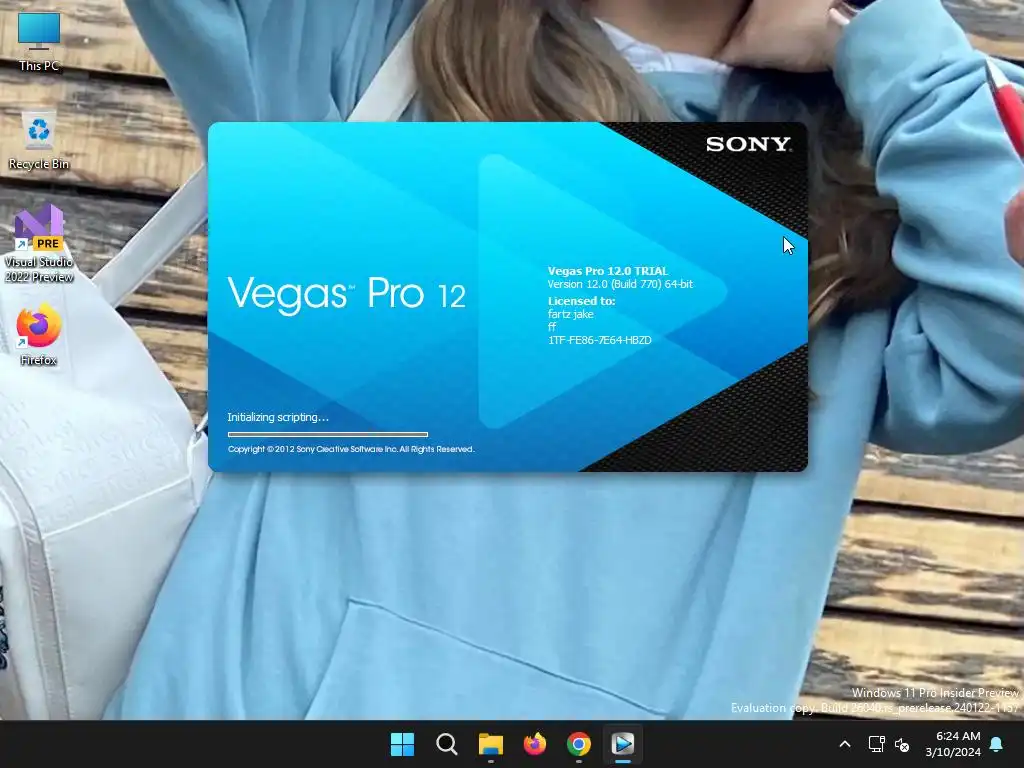The width and height of the screenshot is (1024, 768).
Task: Click the splash loading progress bar
Action: (328, 434)
